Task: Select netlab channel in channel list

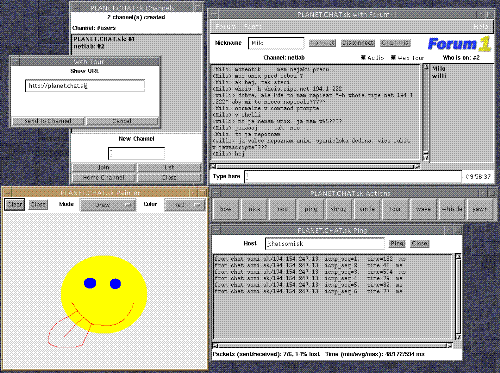Action: 89,46
